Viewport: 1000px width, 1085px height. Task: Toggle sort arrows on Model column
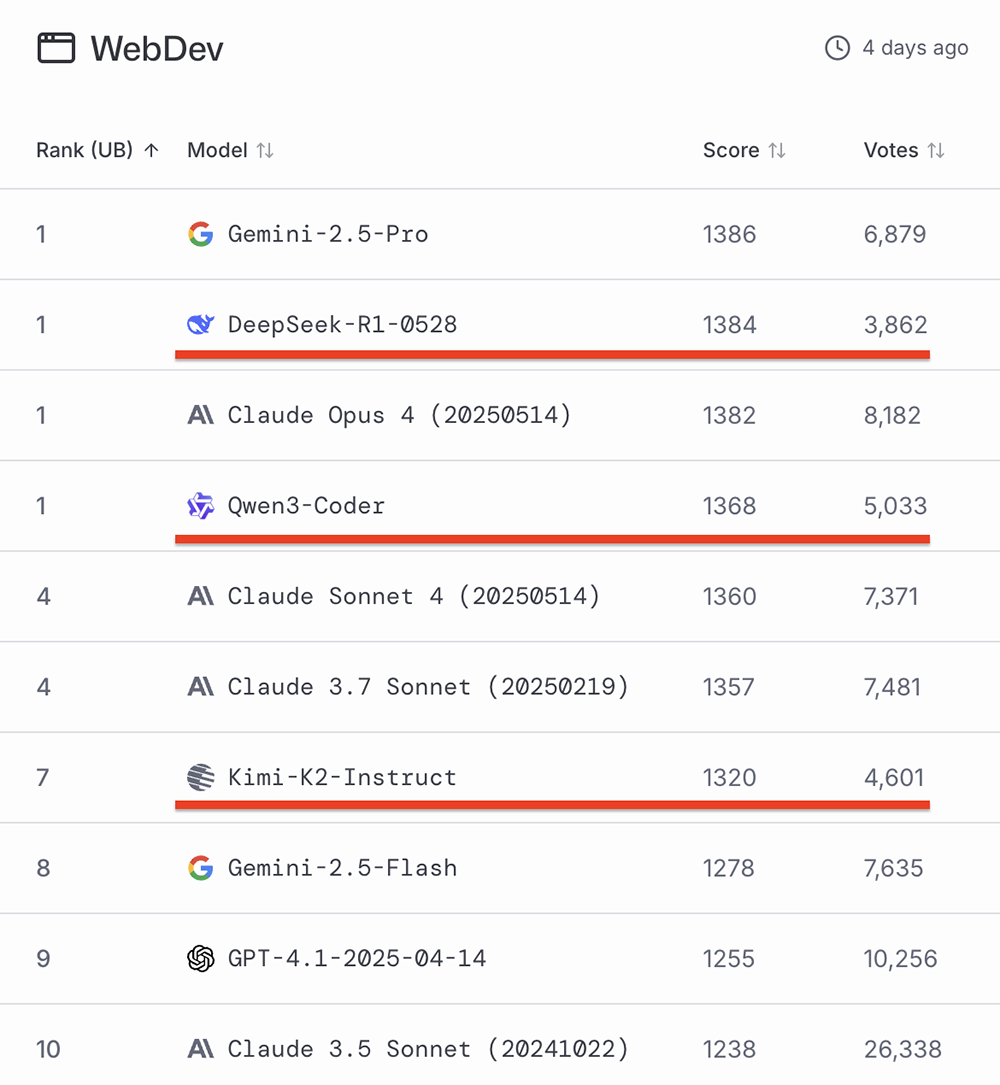[265, 151]
